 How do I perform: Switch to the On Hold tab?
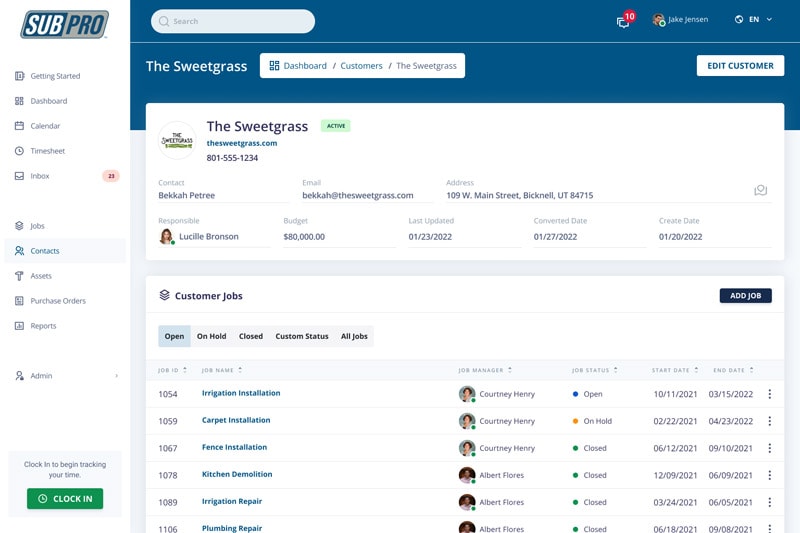211,336
